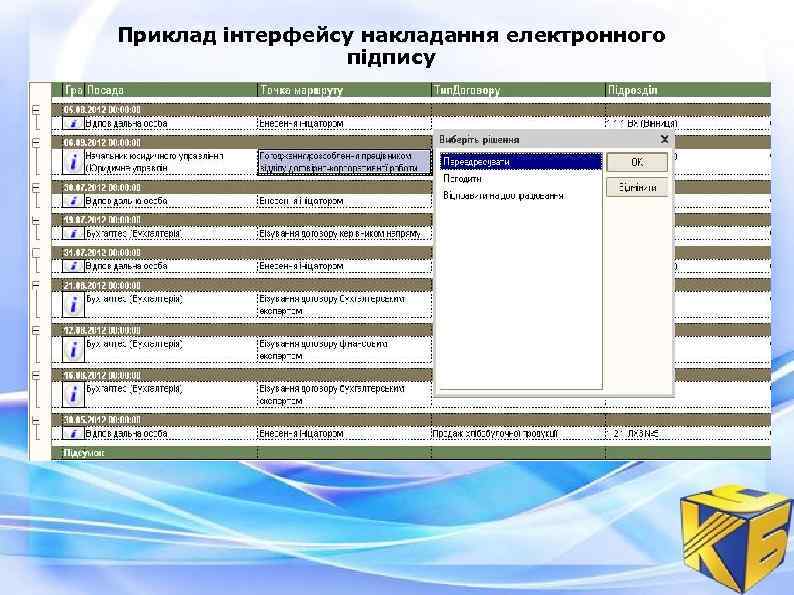Viewport: 794px width, 595px height.
Task: Click Візування бухгалтерським експертом under 21.08.2012
Action: [x=344, y=305]
